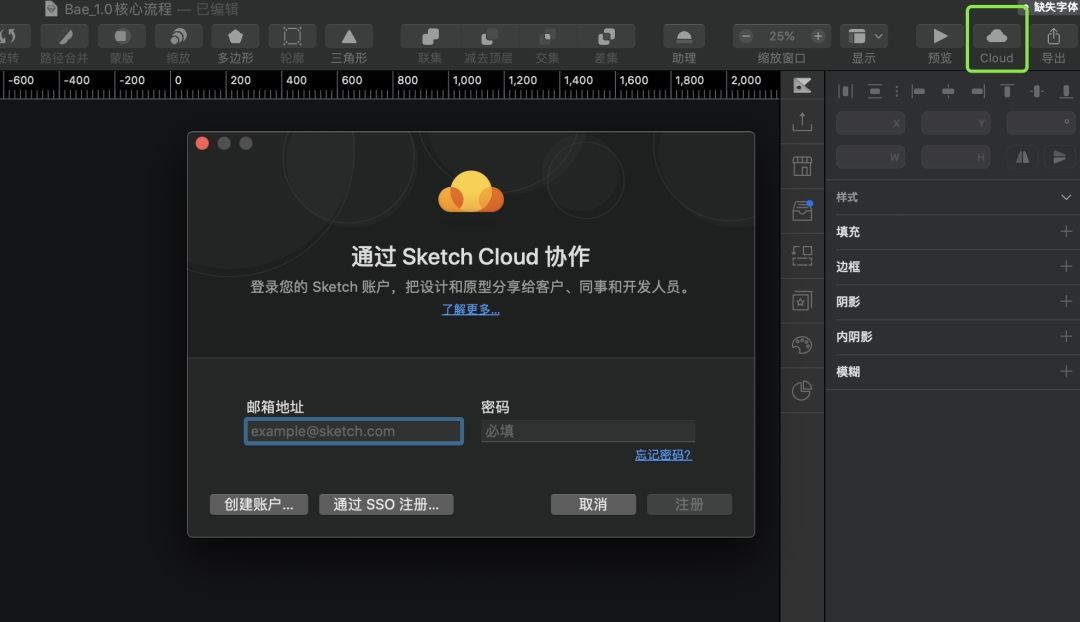Zoom out with the minus button
This screenshot has width=1080, height=622.
pos(746,36)
